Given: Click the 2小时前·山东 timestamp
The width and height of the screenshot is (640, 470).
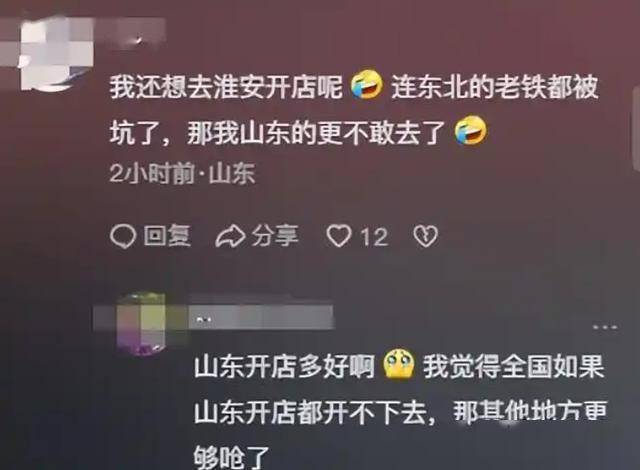Looking at the screenshot, I should click(x=182, y=174).
